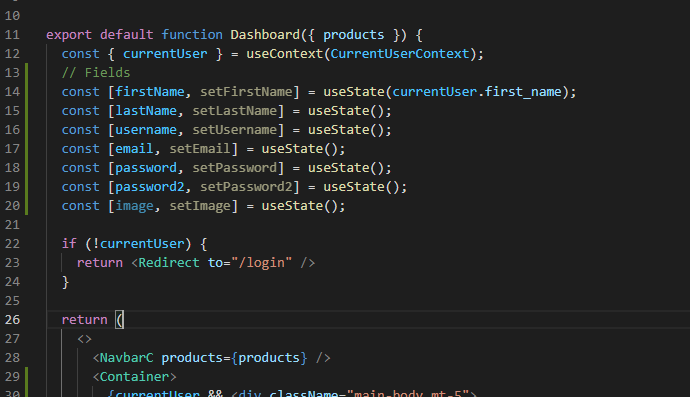Select the "export" keyword on line 11
Viewport: 690px width, 397px height.
(69, 35)
